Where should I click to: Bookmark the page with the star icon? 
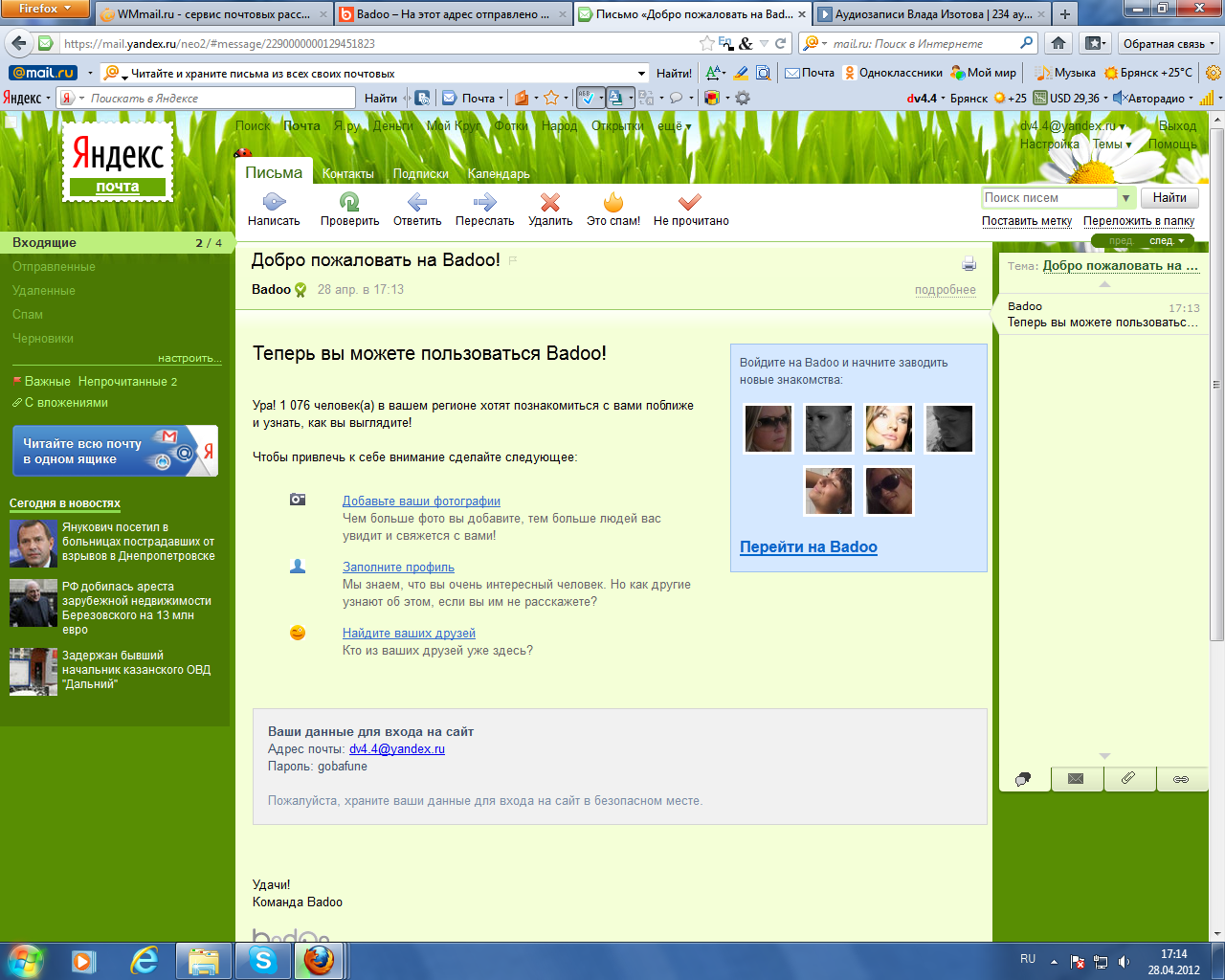pyautogui.click(x=706, y=43)
